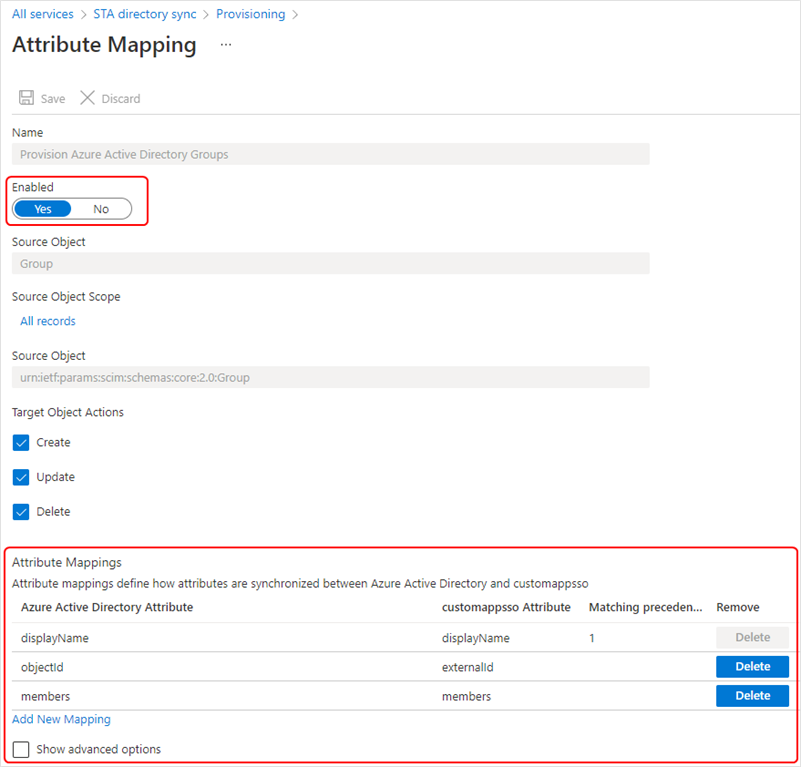Click the Discard X icon
Viewport: 801px width, 767px height.
[x=87, y=98]
